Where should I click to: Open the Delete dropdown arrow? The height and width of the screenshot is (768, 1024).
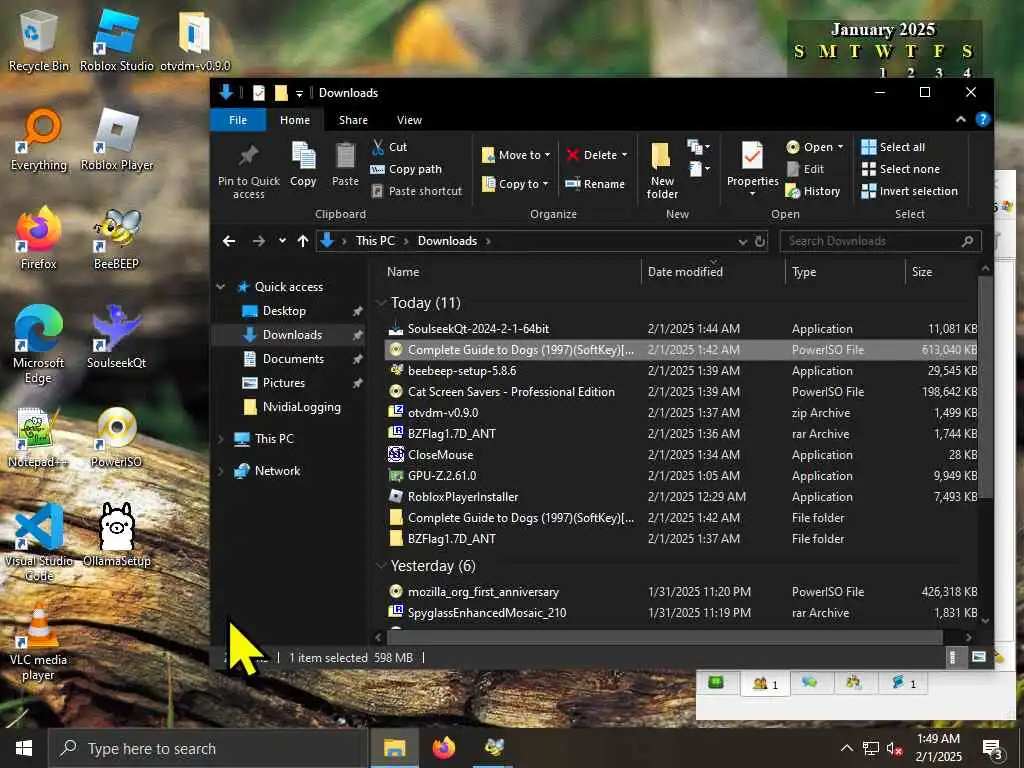point(624,155)
